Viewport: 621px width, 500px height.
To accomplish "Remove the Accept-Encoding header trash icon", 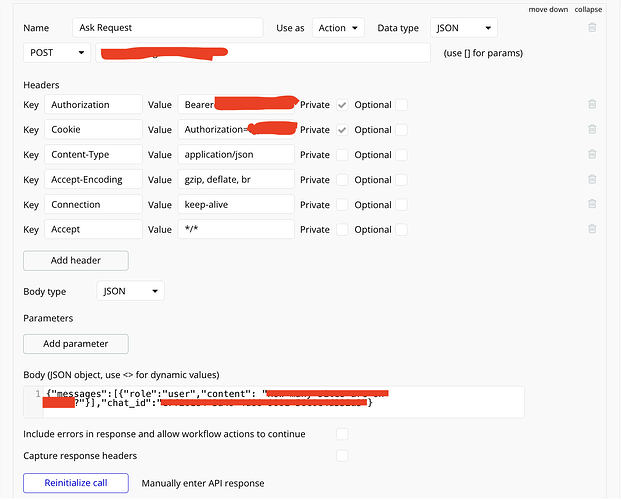I will (592, 179).
